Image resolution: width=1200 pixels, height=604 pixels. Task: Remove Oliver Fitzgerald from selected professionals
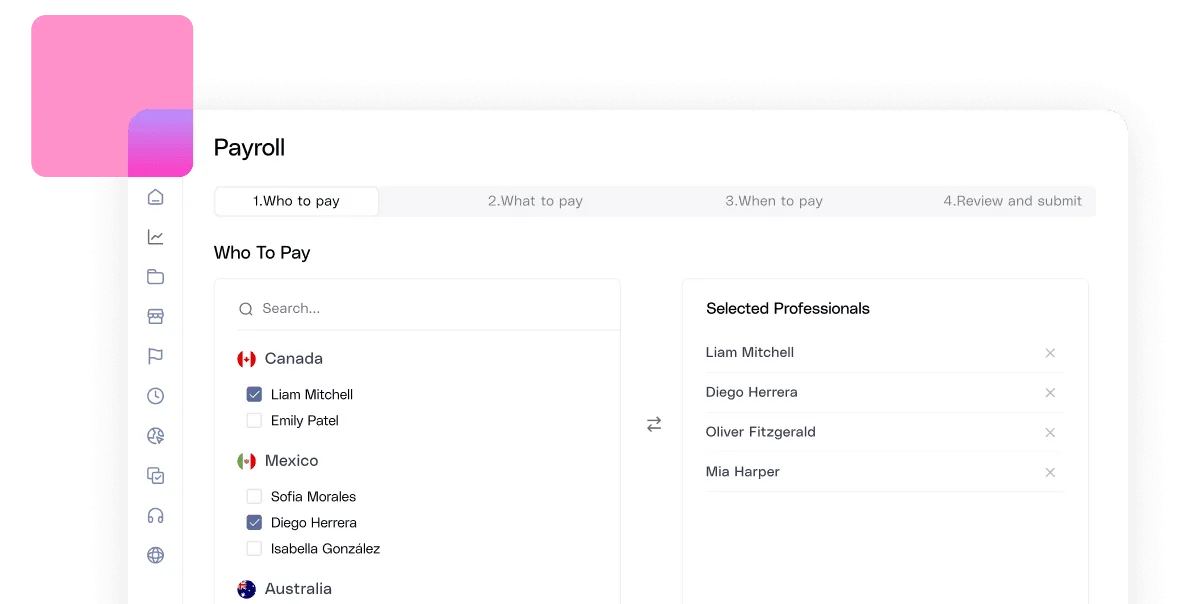click(x=1050, y=433)
